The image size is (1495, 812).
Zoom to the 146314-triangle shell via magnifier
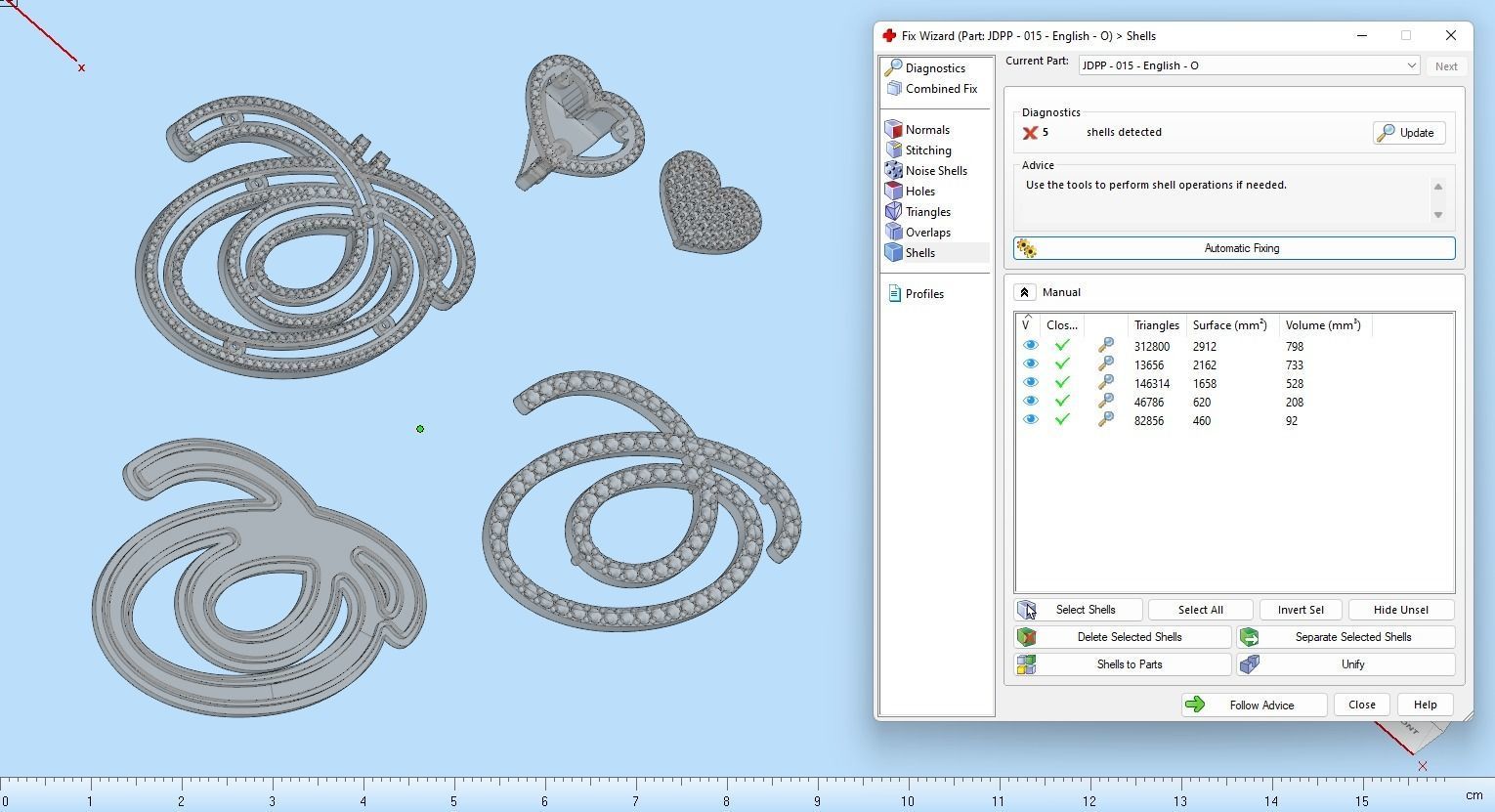pyautogui.click(x=1106, y=383)
